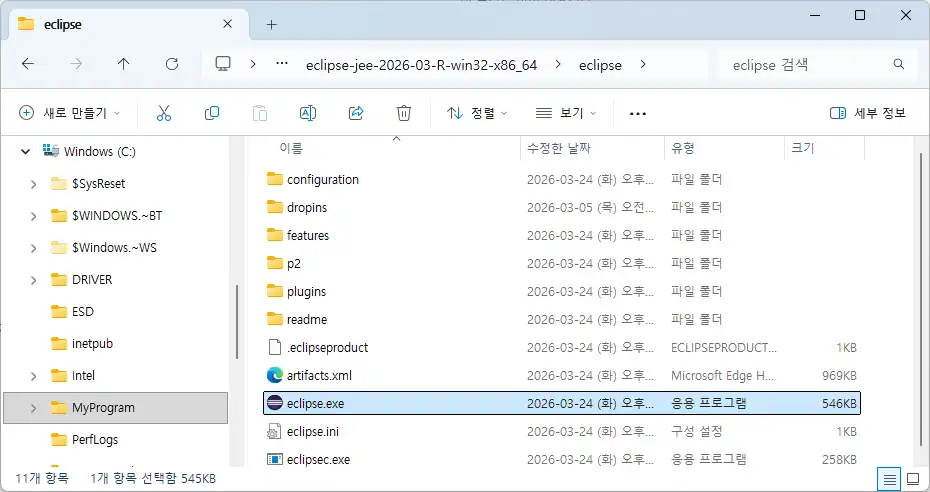This screenshot has height=492, width=930.
Task: Expand the DRIVER folder node
Action: click(x=33, y=280)
